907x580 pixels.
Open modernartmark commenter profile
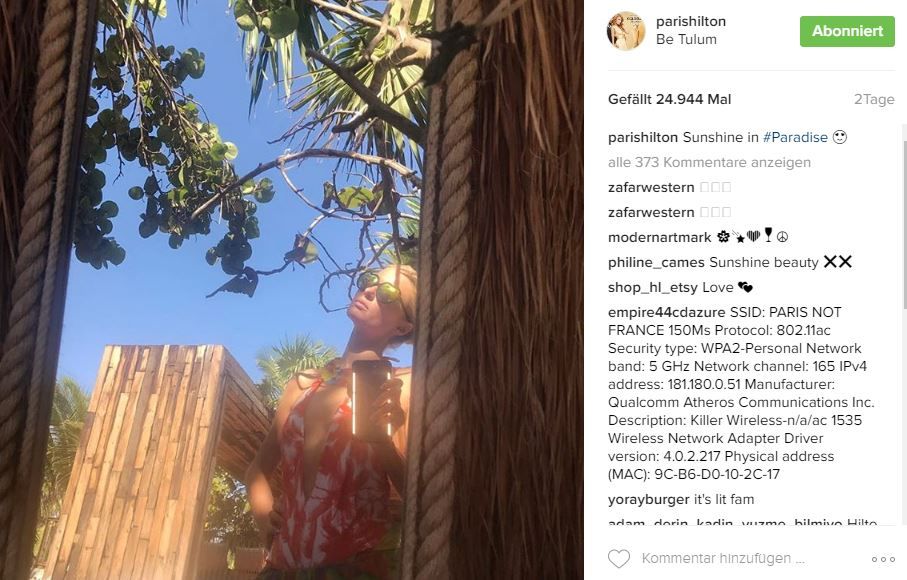tap(659, 237)
